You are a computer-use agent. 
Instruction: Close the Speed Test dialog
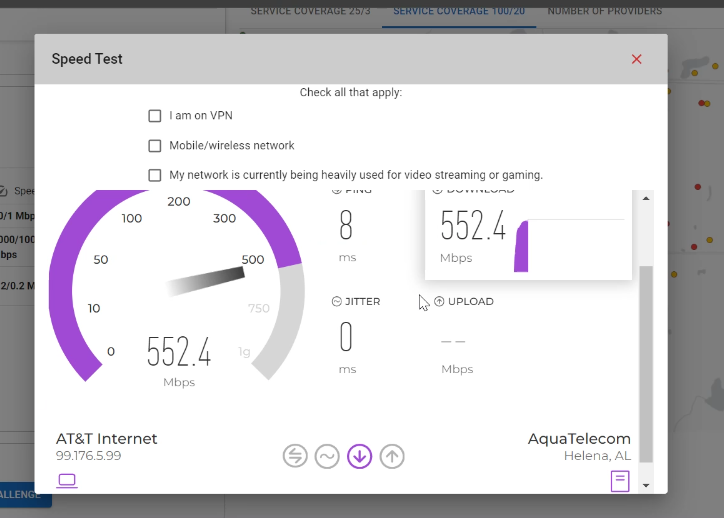pos(637,59)
